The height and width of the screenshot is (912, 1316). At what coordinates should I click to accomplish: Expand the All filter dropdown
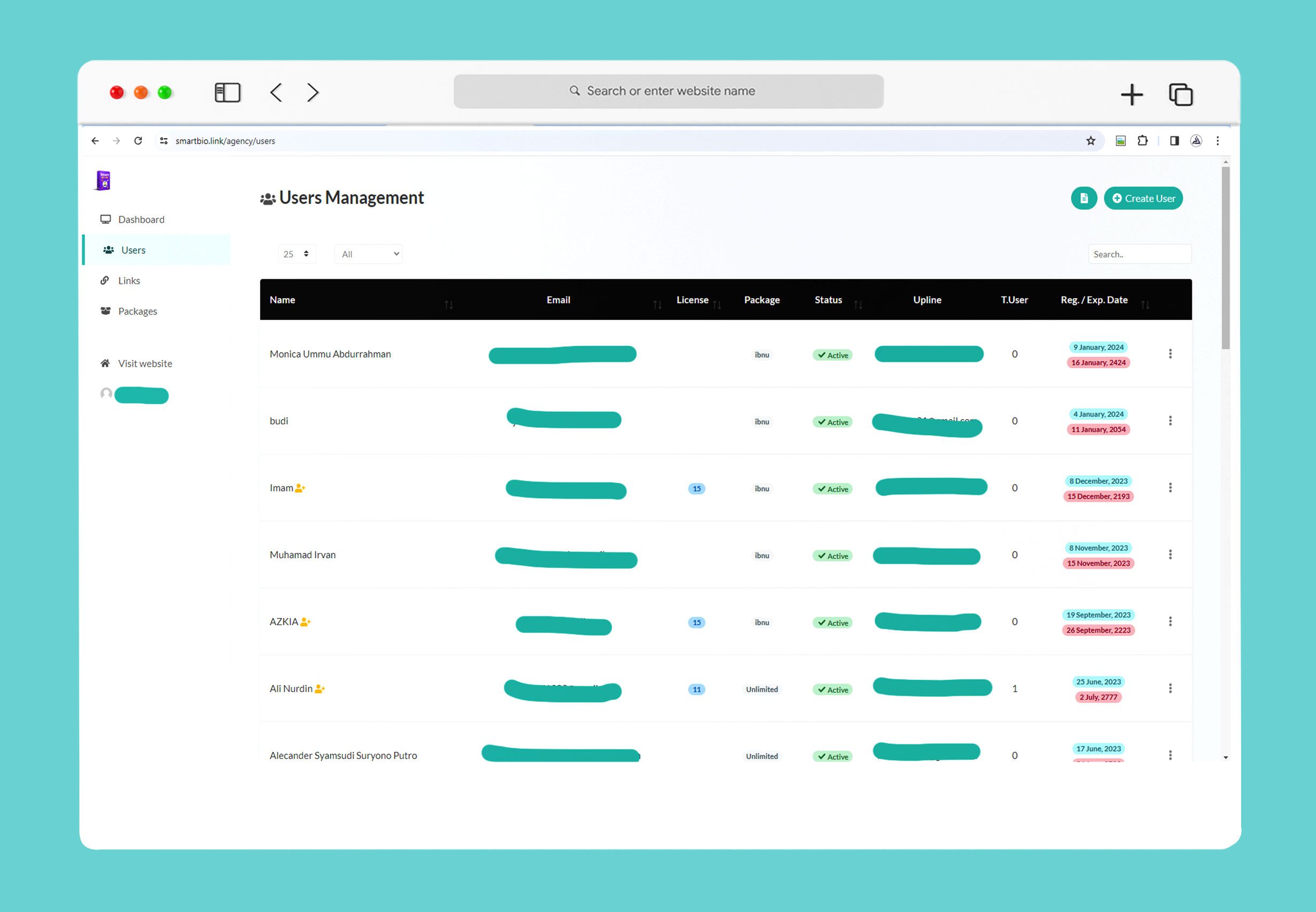pyautogui.click(x=369, y=254)
